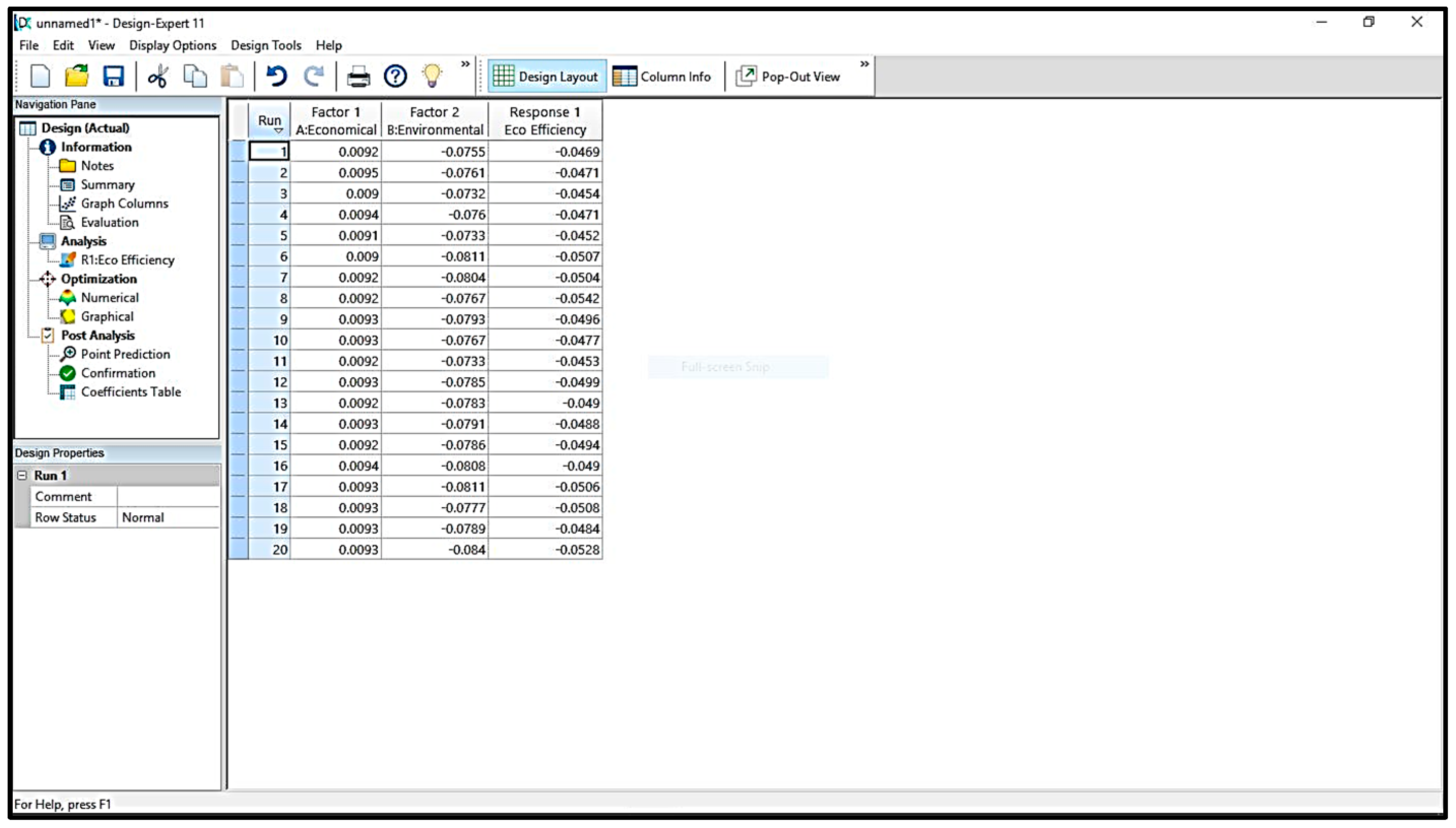Open Numerical optimization node
This screenshot has height=828, width=1456.
(109, 297)
